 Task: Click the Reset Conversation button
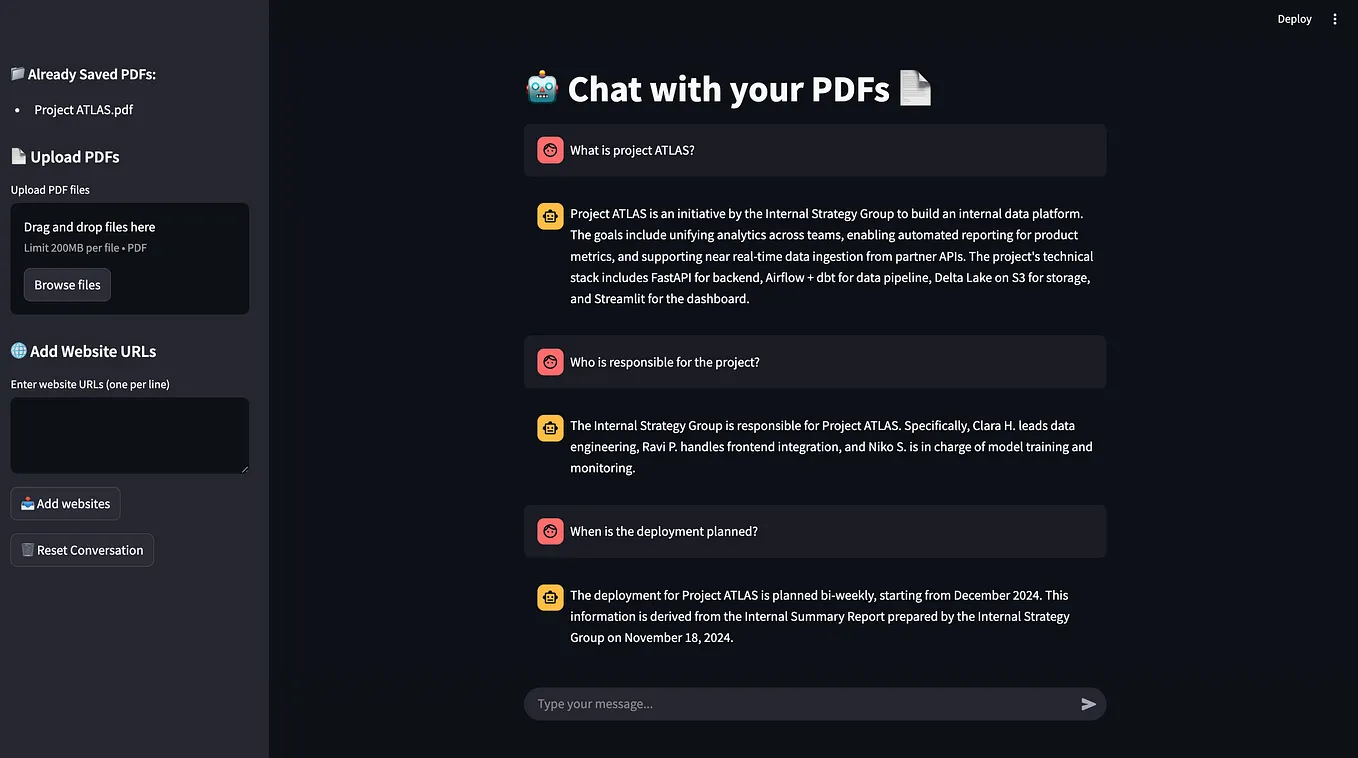(x=82, y=550)
